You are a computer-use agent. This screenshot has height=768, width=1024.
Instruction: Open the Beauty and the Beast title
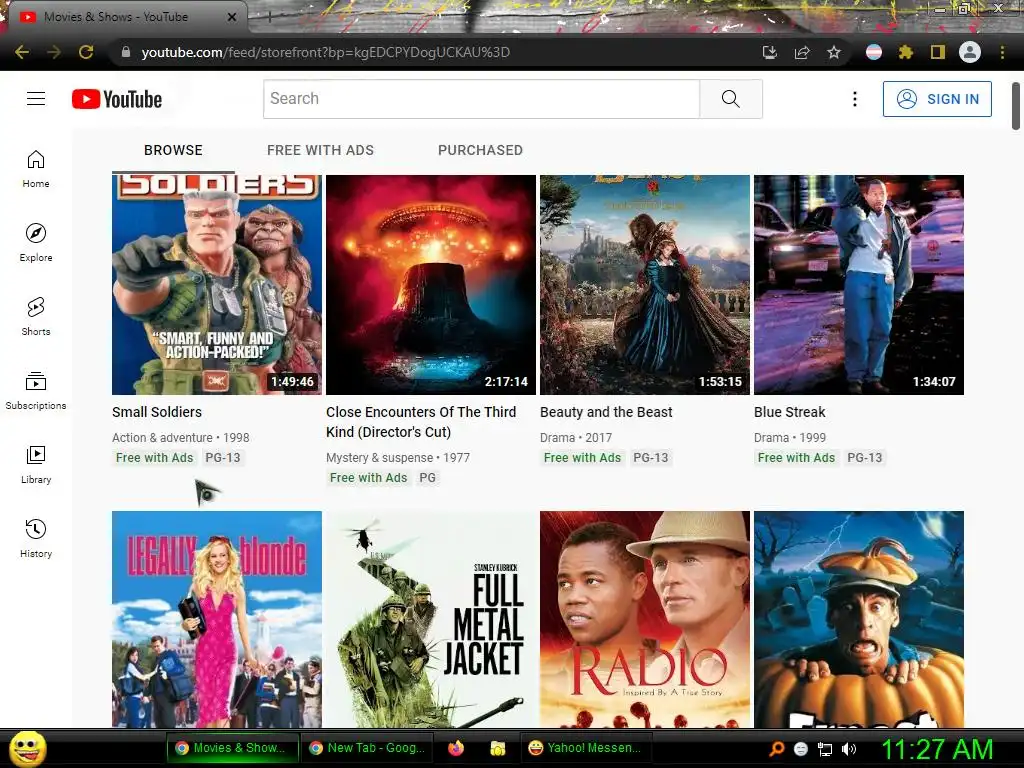click(x=606, y=412)
